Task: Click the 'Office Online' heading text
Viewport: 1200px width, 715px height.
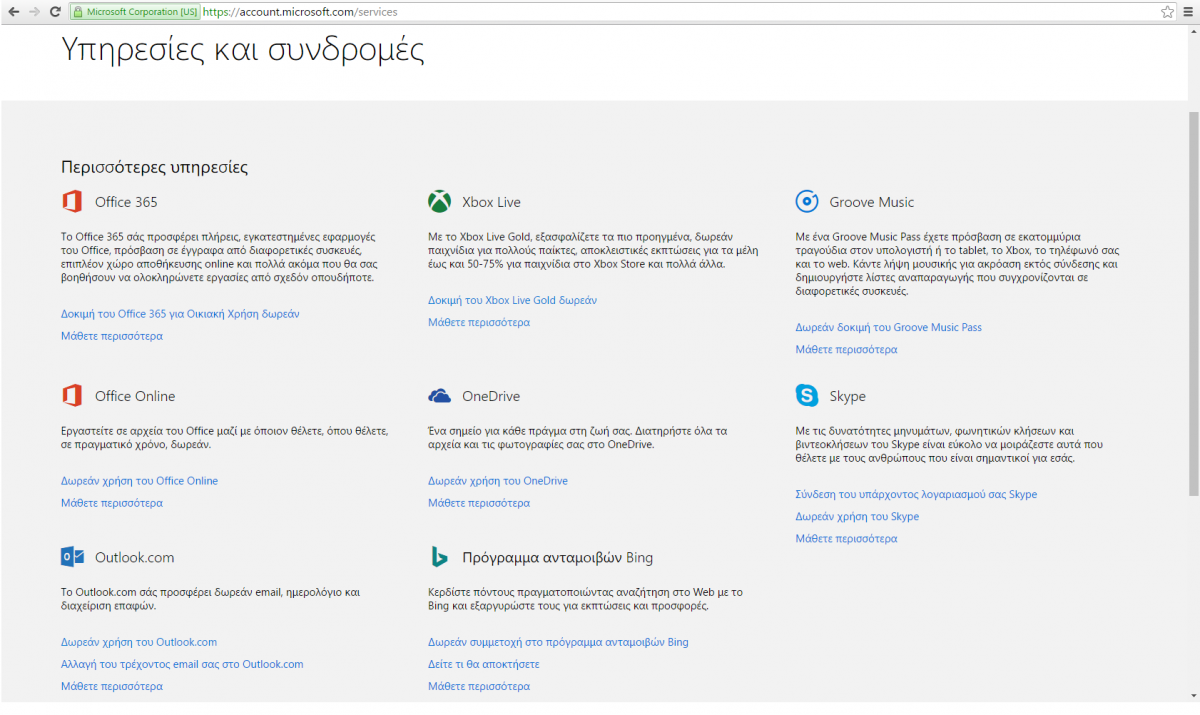Action: [135, 396]
